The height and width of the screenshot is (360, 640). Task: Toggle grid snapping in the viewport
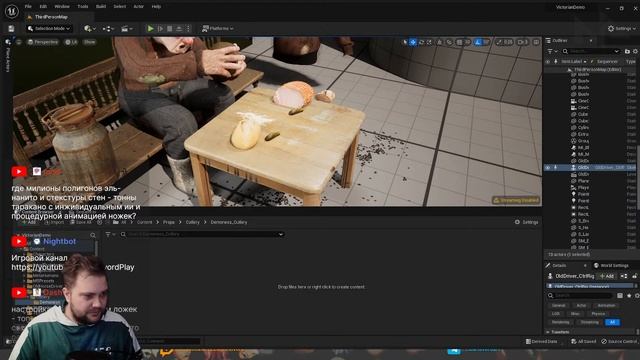460,42
